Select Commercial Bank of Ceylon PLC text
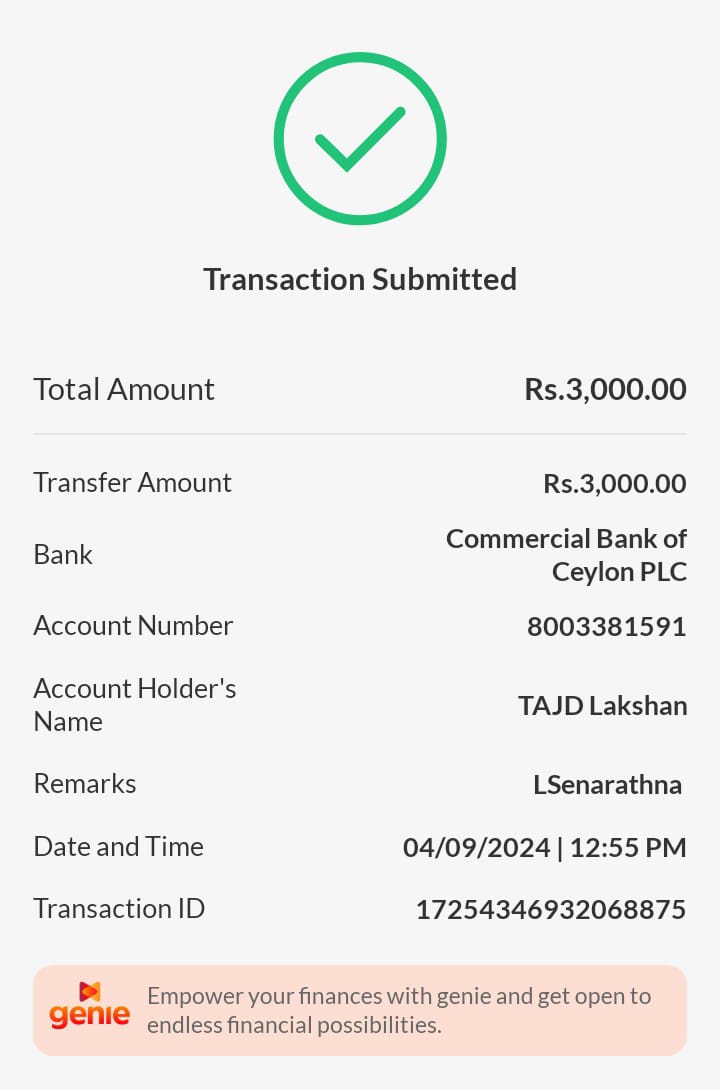720x1090 pixels. [x=566, y=555]
